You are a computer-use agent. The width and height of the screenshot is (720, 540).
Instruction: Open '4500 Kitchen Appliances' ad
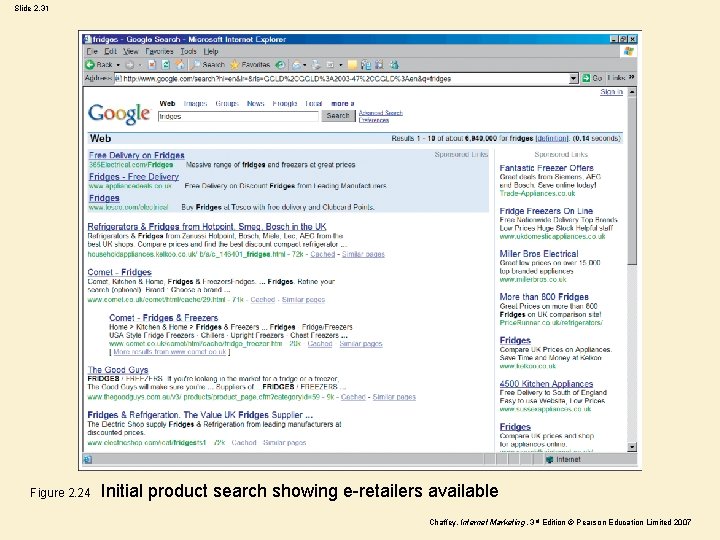coord(546,383)
